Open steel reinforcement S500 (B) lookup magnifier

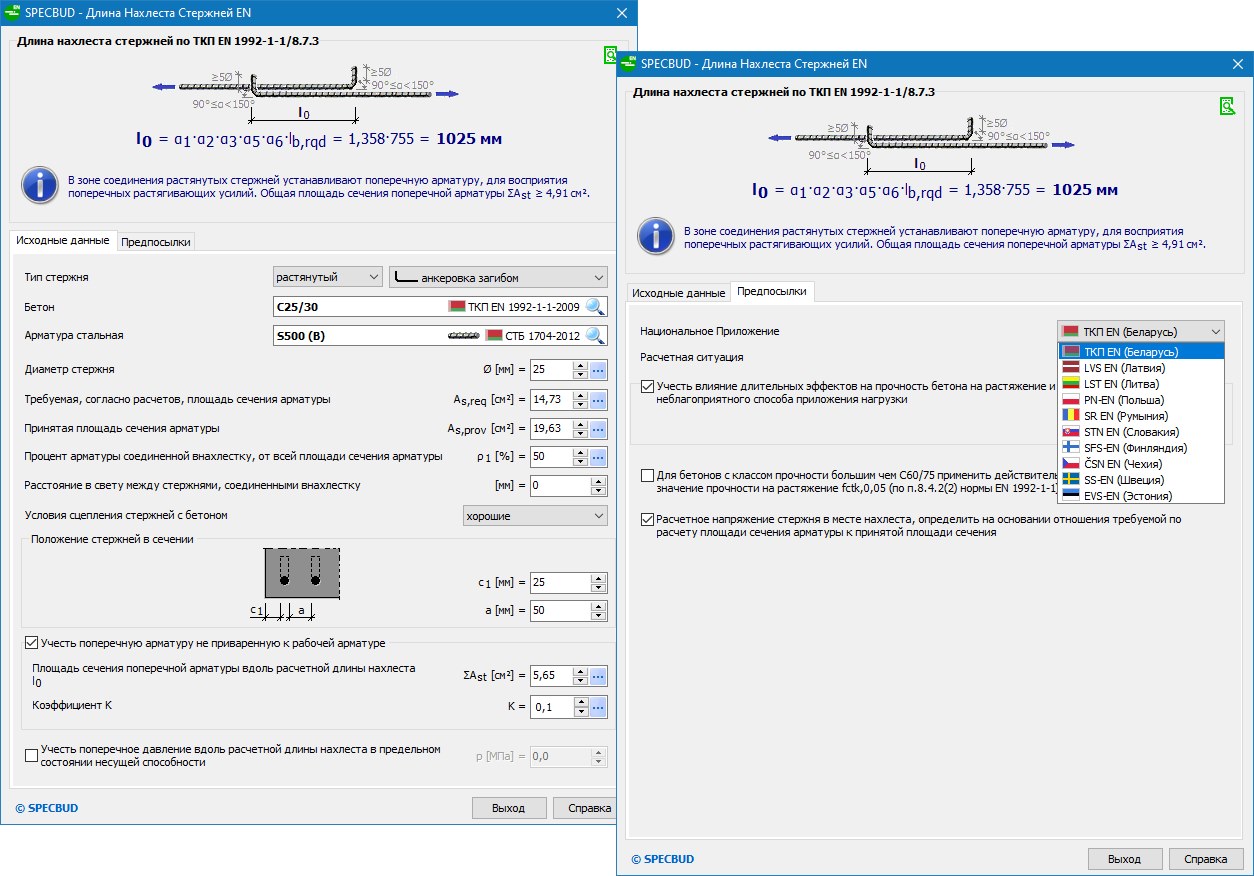coord(595,336)
